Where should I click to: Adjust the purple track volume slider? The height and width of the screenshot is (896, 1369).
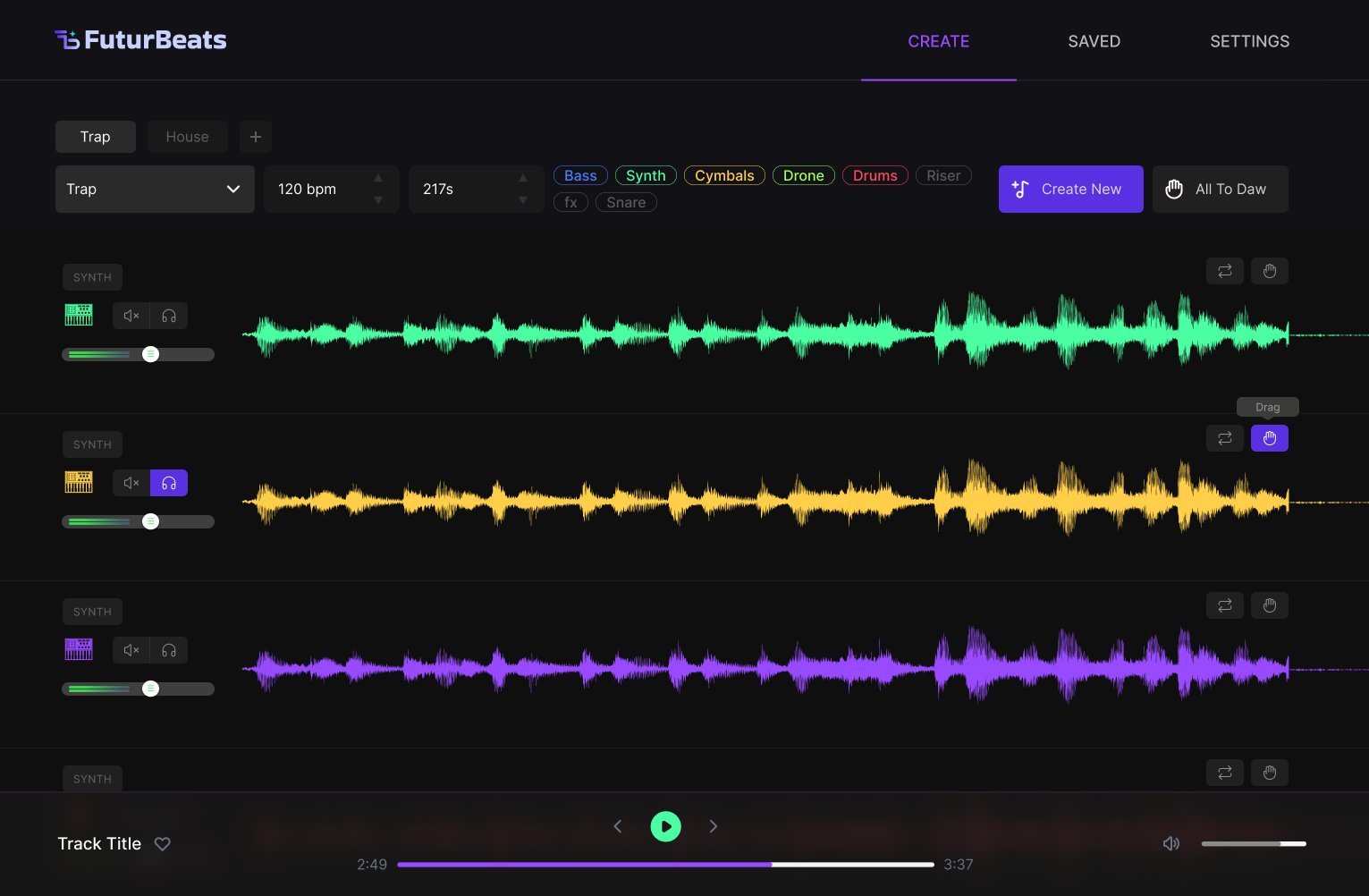(x=138, y=689)
